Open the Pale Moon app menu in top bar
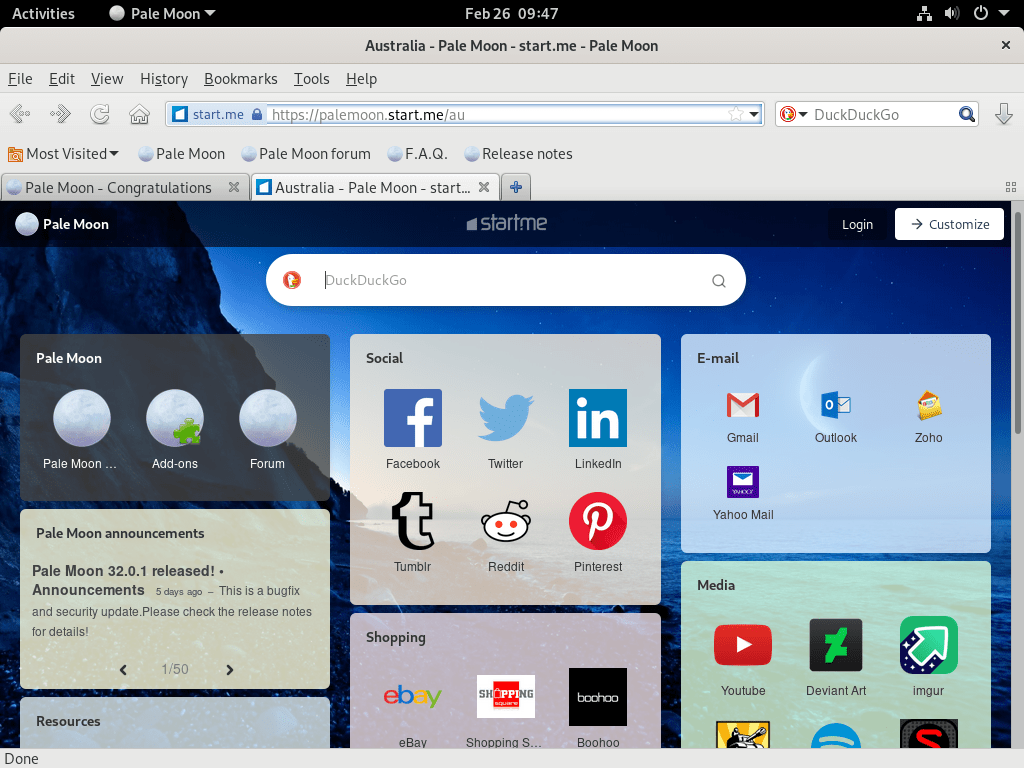The width and height of the screenshot is (1024, 768). (x=162, y=13)
